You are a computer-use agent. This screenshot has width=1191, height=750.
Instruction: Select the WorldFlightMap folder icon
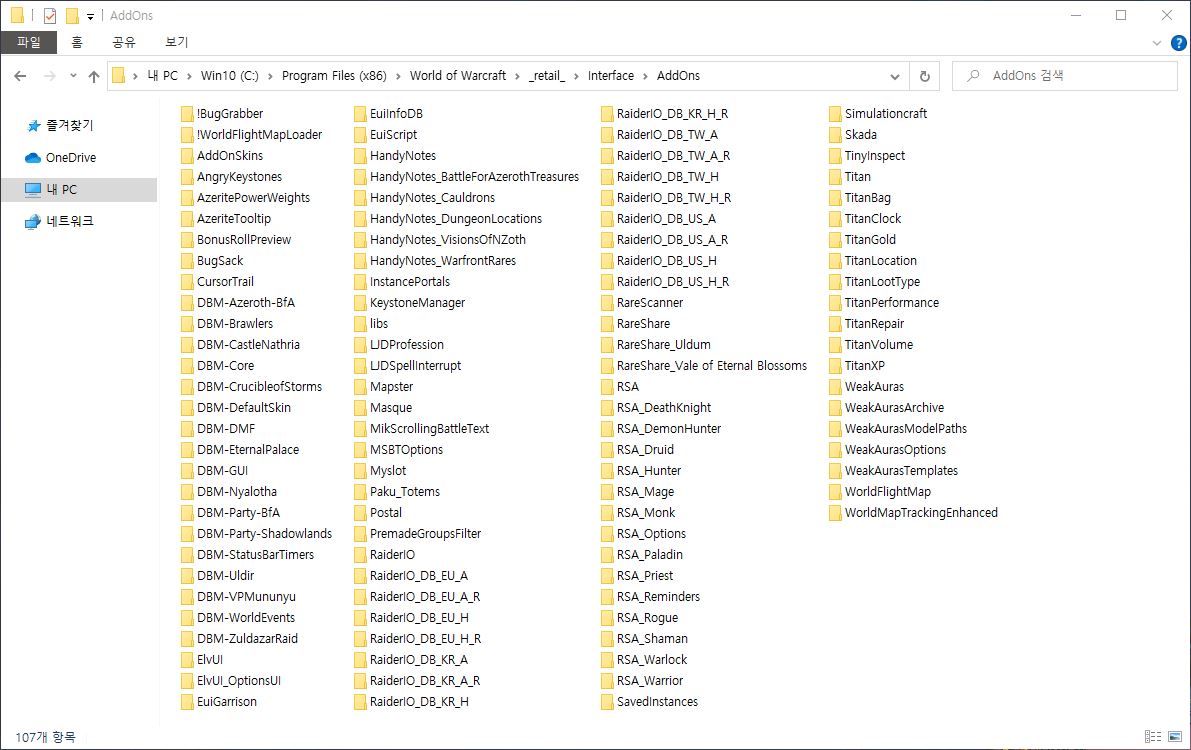point(836,492)
